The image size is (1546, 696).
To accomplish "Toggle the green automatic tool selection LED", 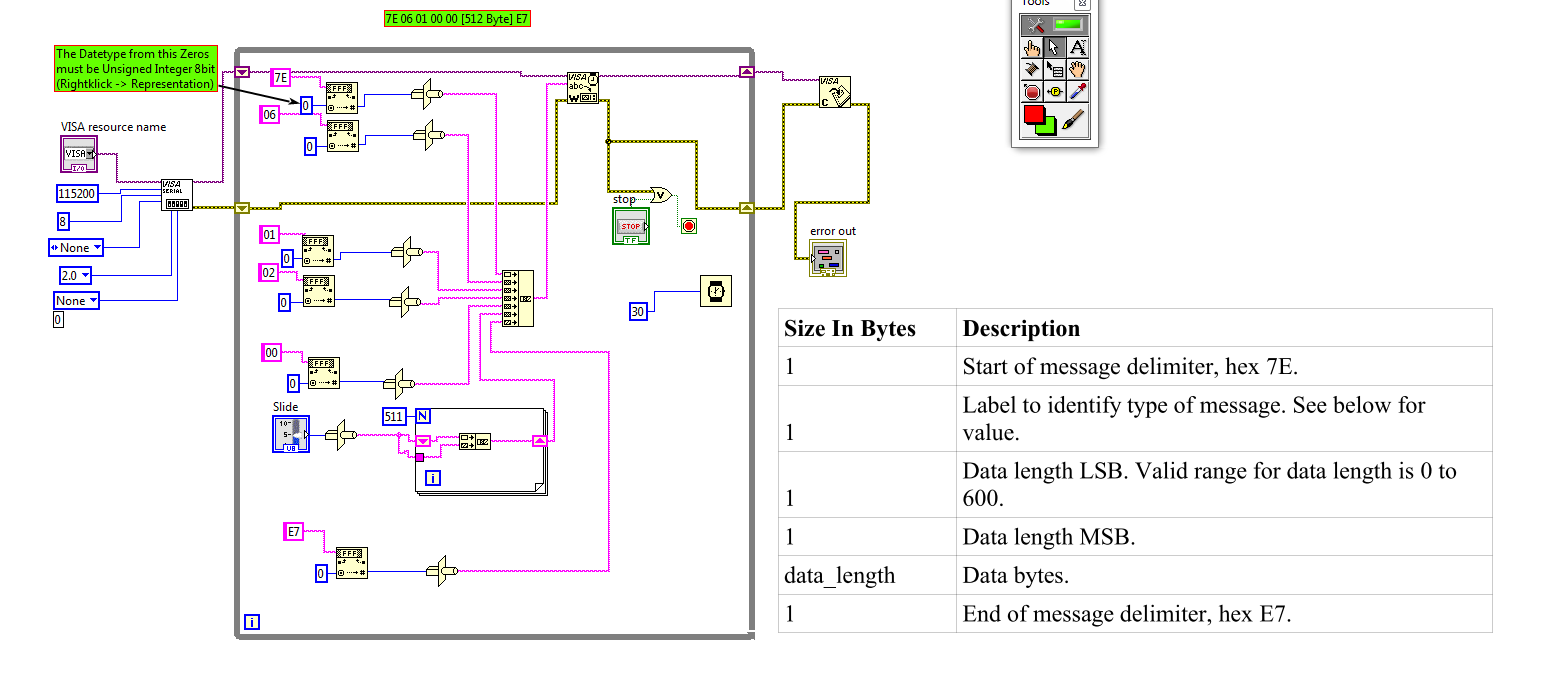I will pos(1069,25).
